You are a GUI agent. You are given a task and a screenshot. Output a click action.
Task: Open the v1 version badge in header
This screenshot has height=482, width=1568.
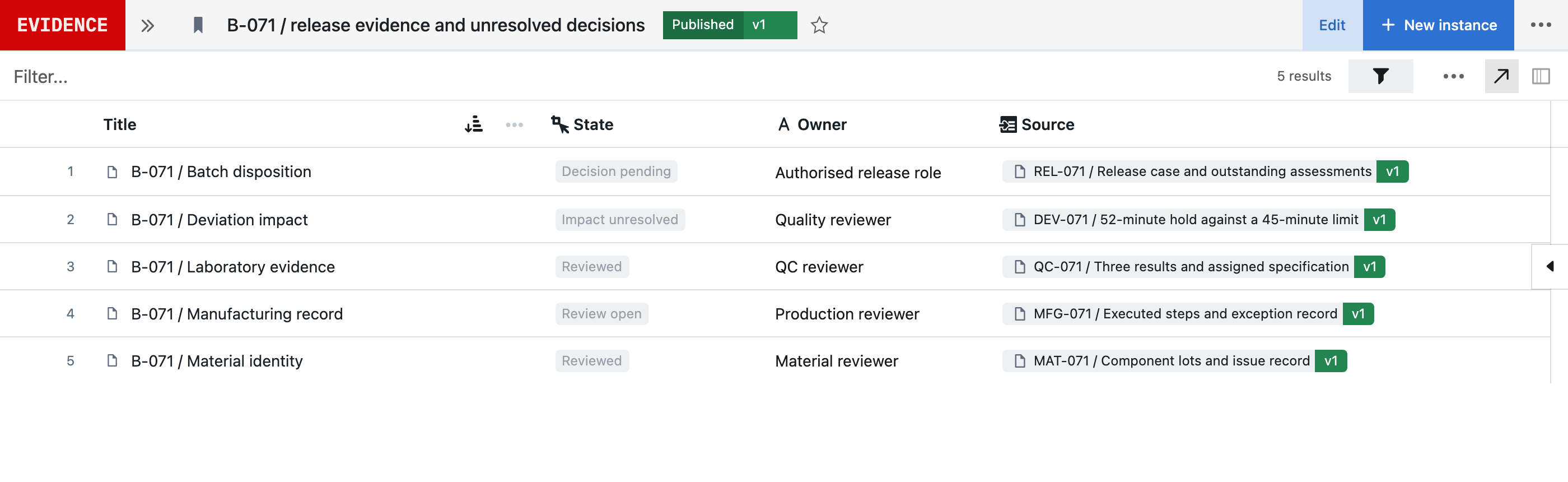click(x=769, y=25)
